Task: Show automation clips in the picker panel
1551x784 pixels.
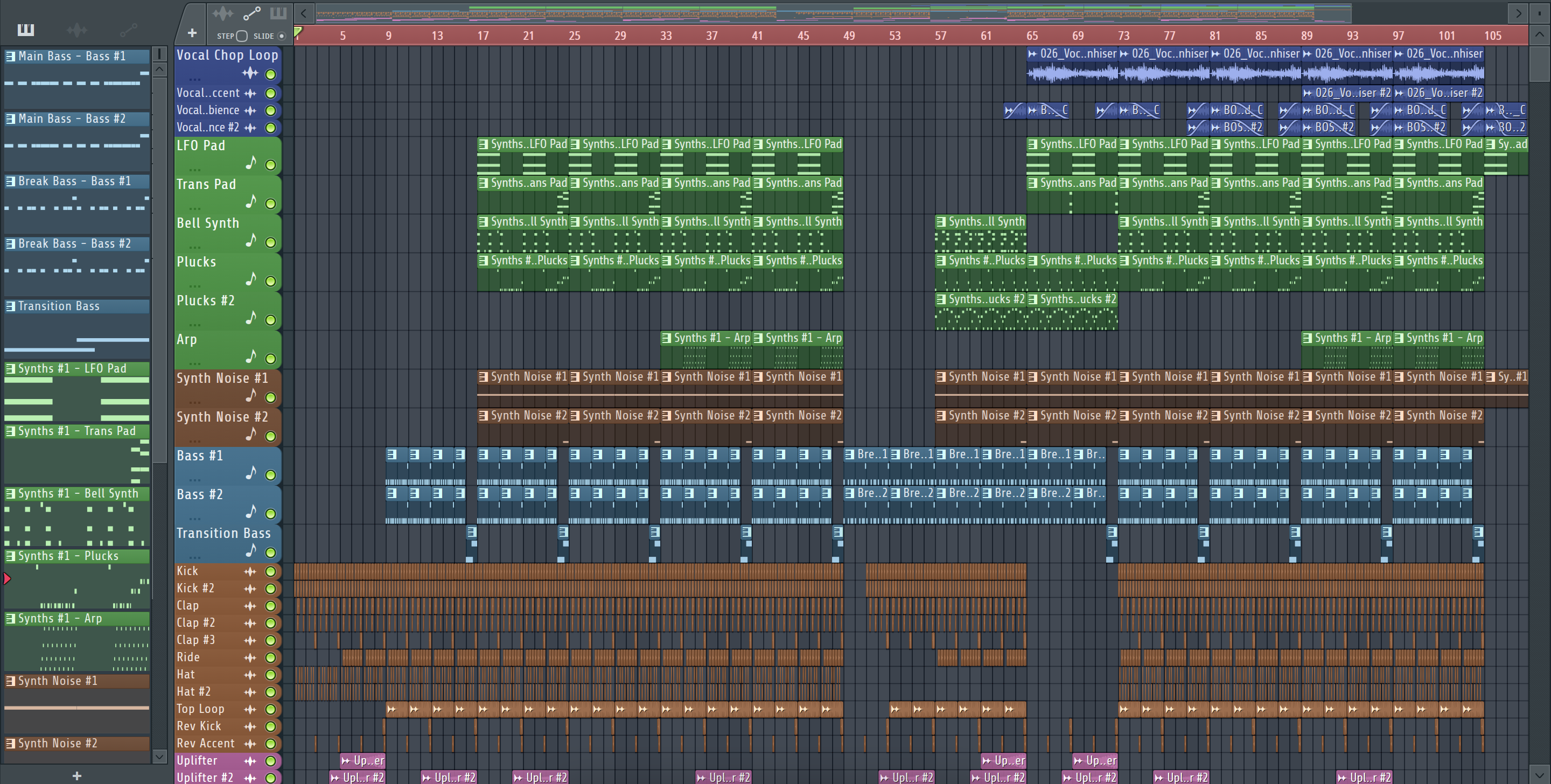Action: 128,30
